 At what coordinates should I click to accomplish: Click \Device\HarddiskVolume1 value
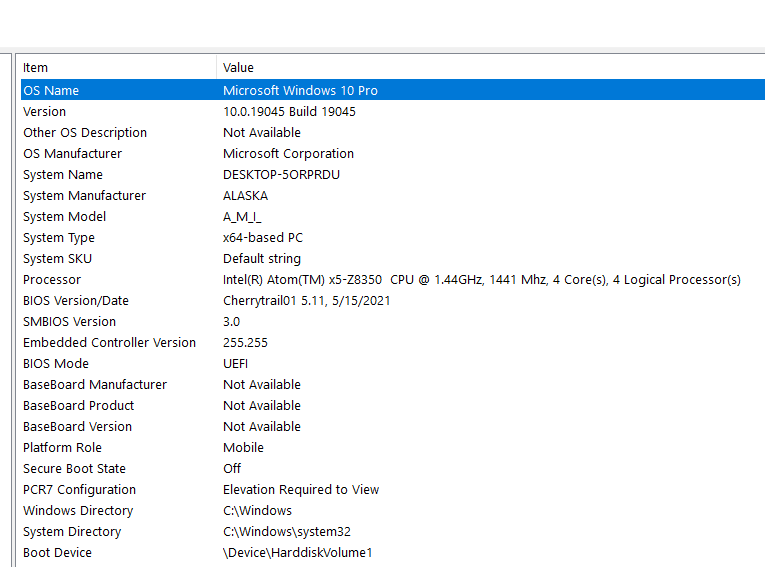click(x=298, y=552)
